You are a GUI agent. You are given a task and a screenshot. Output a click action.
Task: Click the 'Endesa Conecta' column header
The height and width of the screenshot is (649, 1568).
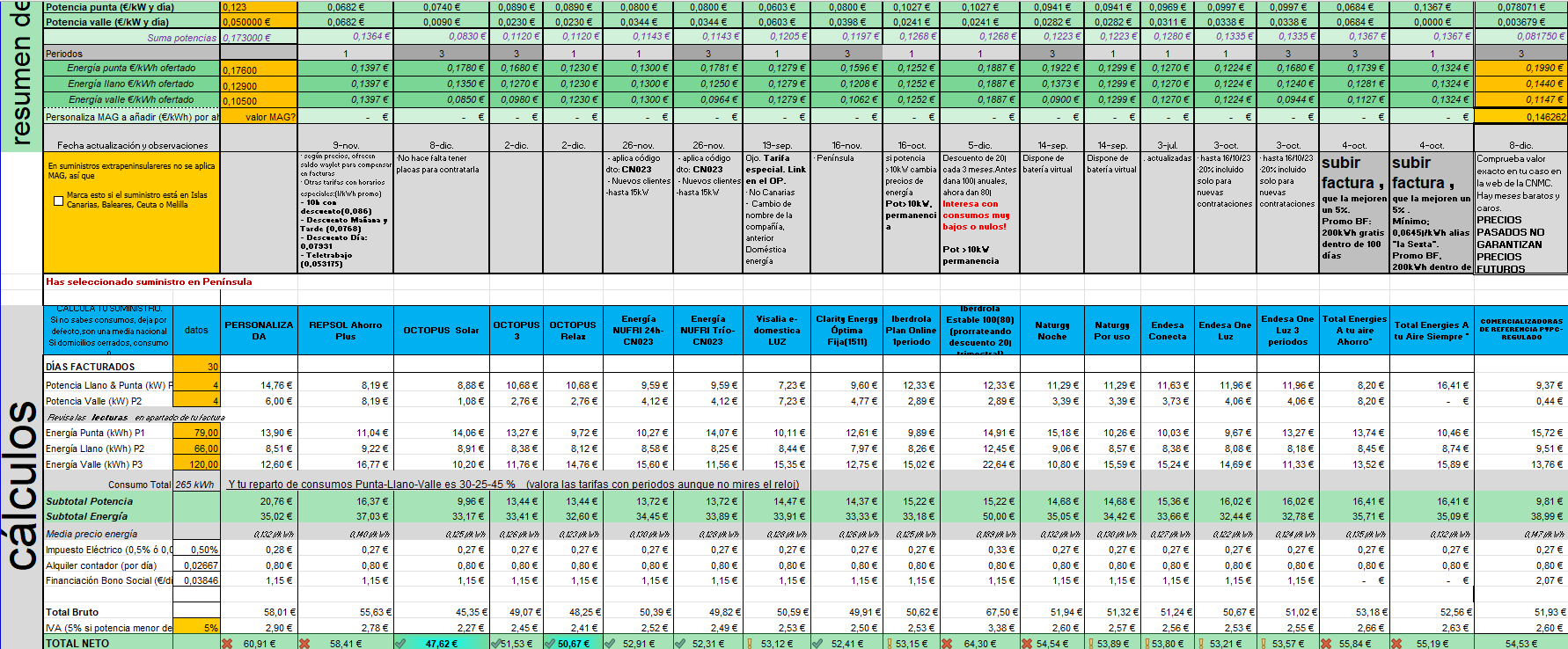click(x=1168, y=331)
